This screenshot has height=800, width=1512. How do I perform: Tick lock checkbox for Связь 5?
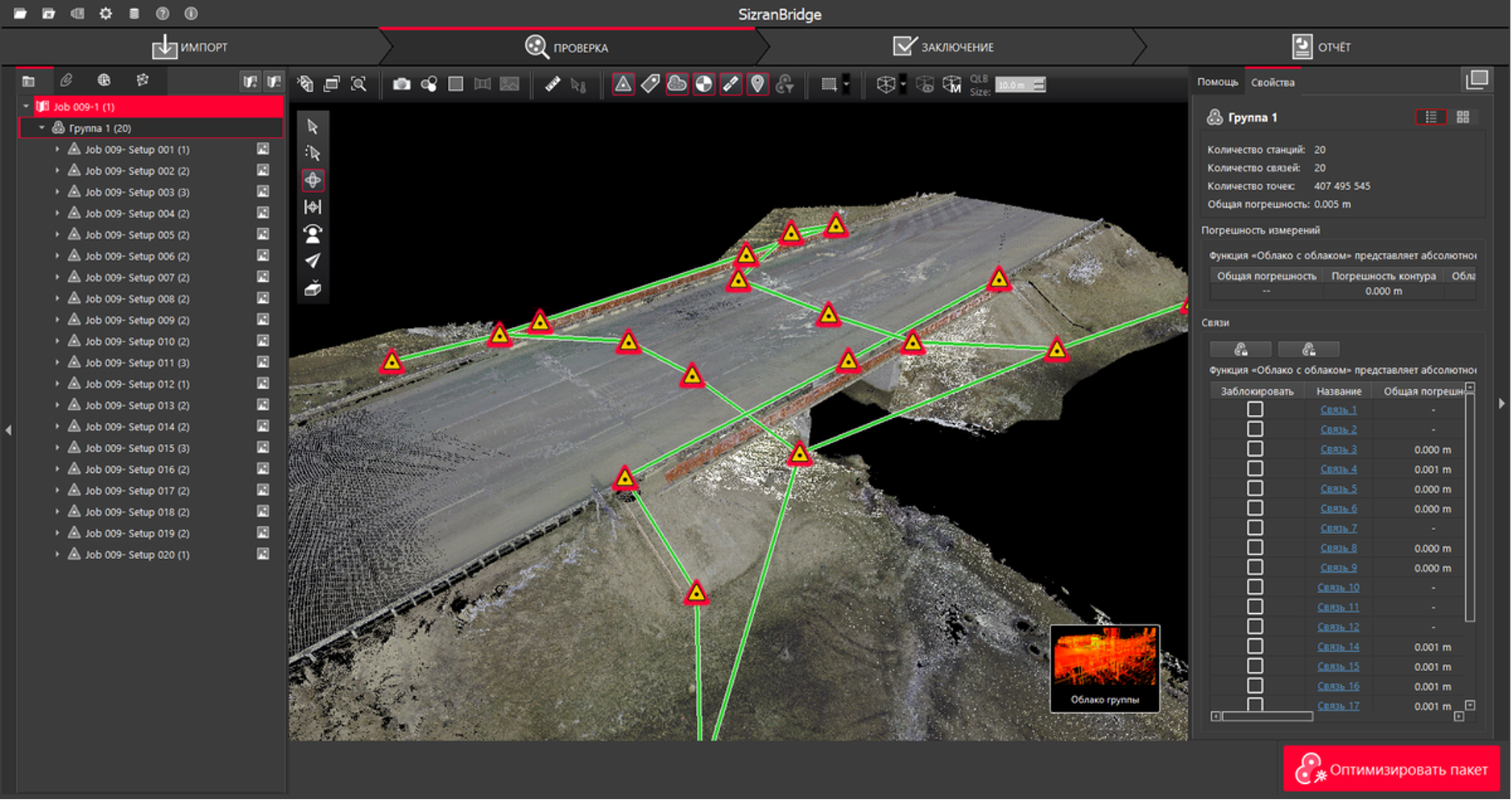(1255, 488)
